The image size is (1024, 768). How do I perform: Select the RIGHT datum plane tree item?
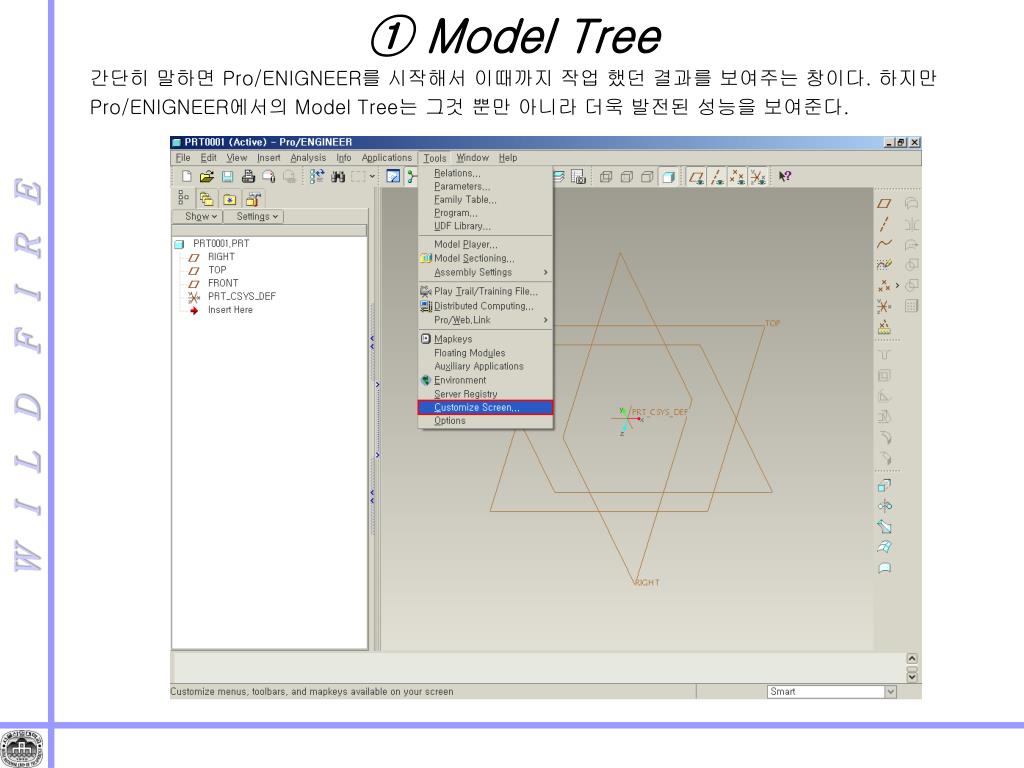[x=221, y=257]
